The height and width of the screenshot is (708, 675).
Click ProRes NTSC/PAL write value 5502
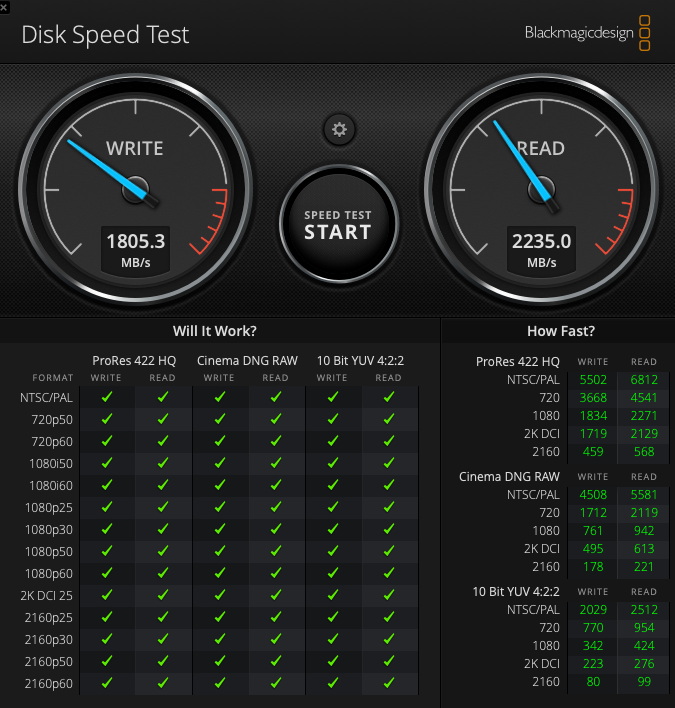[593, 380]
